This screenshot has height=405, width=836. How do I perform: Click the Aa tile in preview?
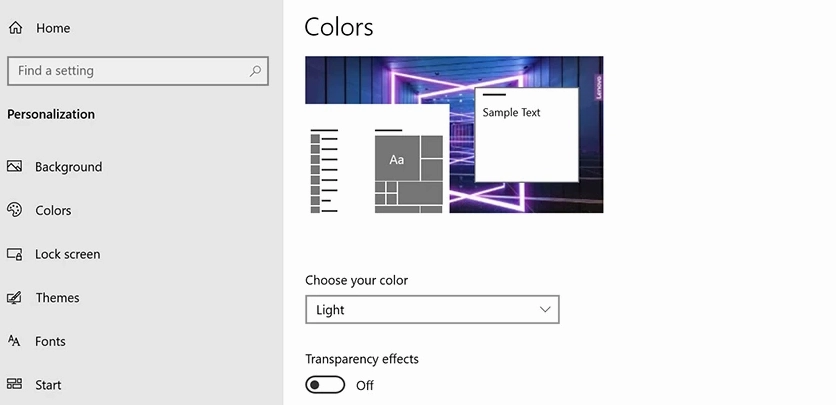[397, 160]
